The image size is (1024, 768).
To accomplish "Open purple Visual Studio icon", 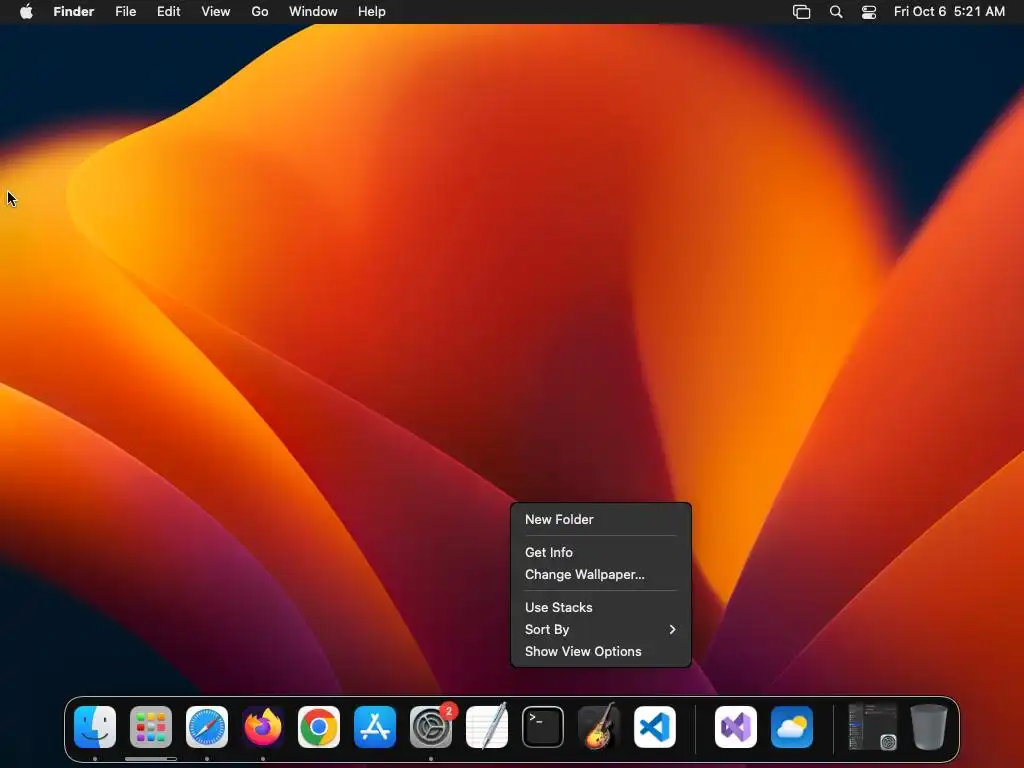I will click(736, 727).
